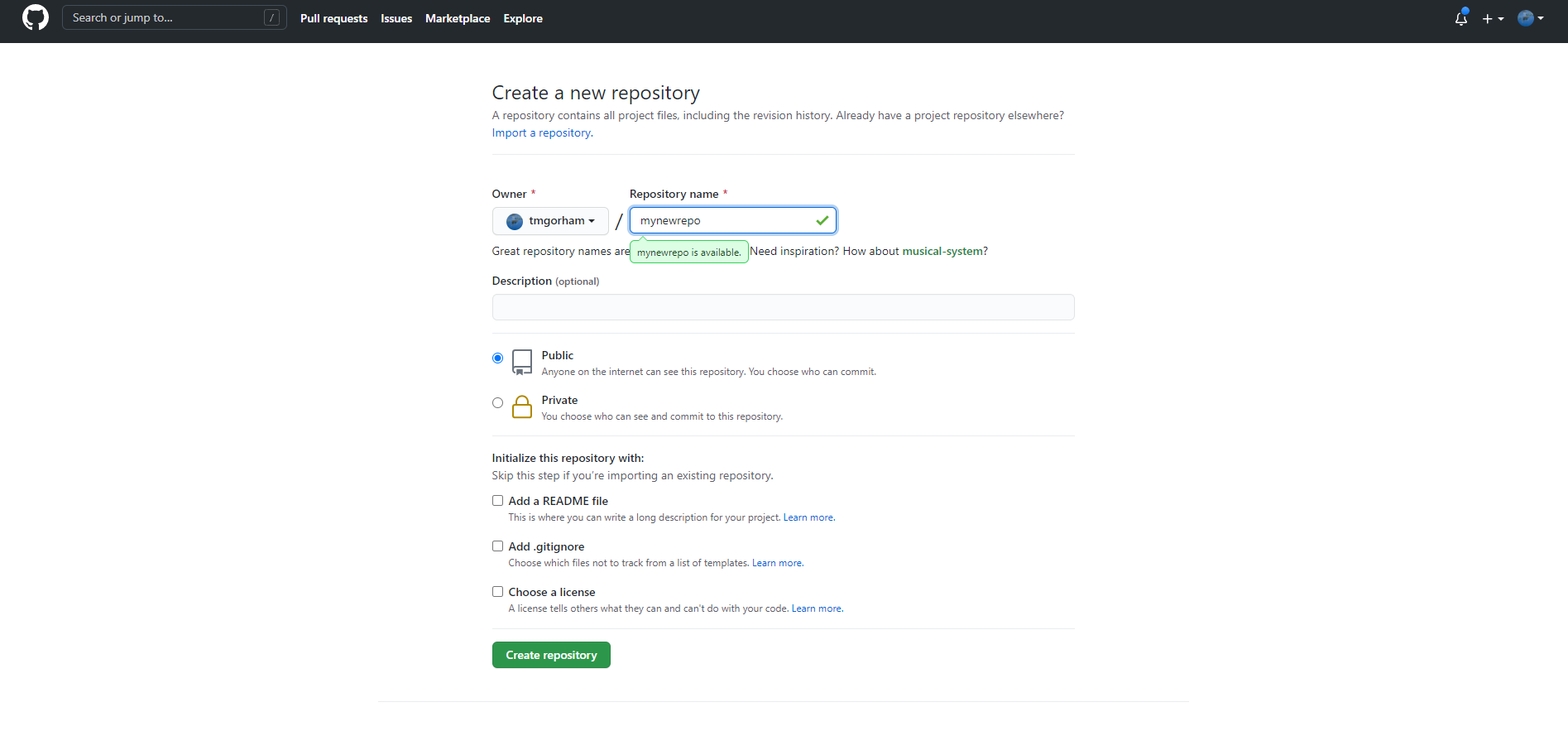
Task: Focus the Search or jump to field
Action: tap(175, 17)
